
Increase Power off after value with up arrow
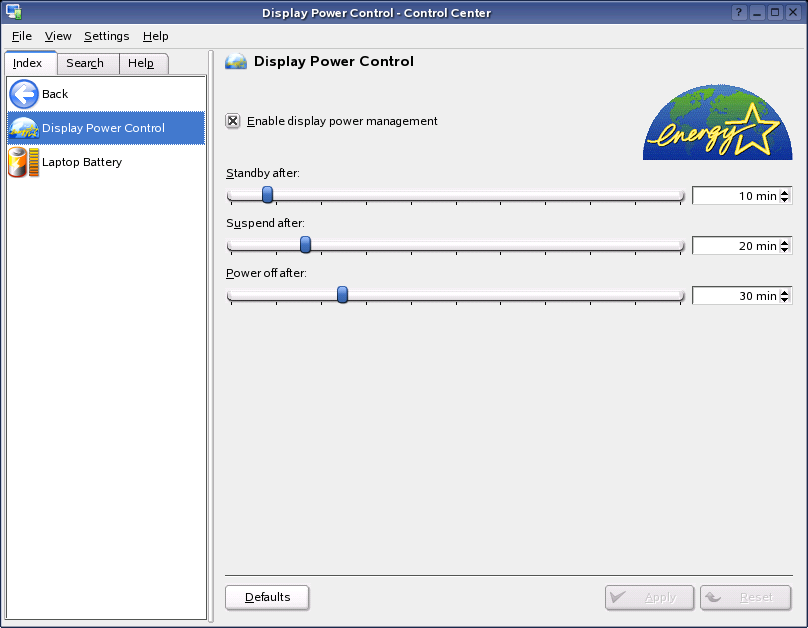point(784,292)
